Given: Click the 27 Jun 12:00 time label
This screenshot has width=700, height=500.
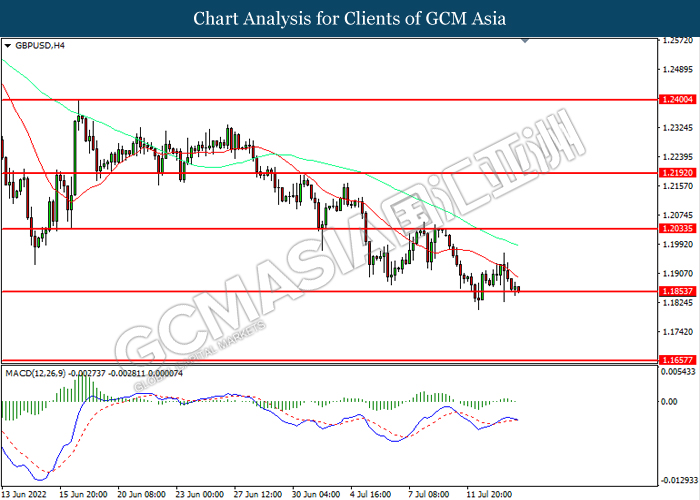Looking at the screenshot, I should click(x=258, y=494).
